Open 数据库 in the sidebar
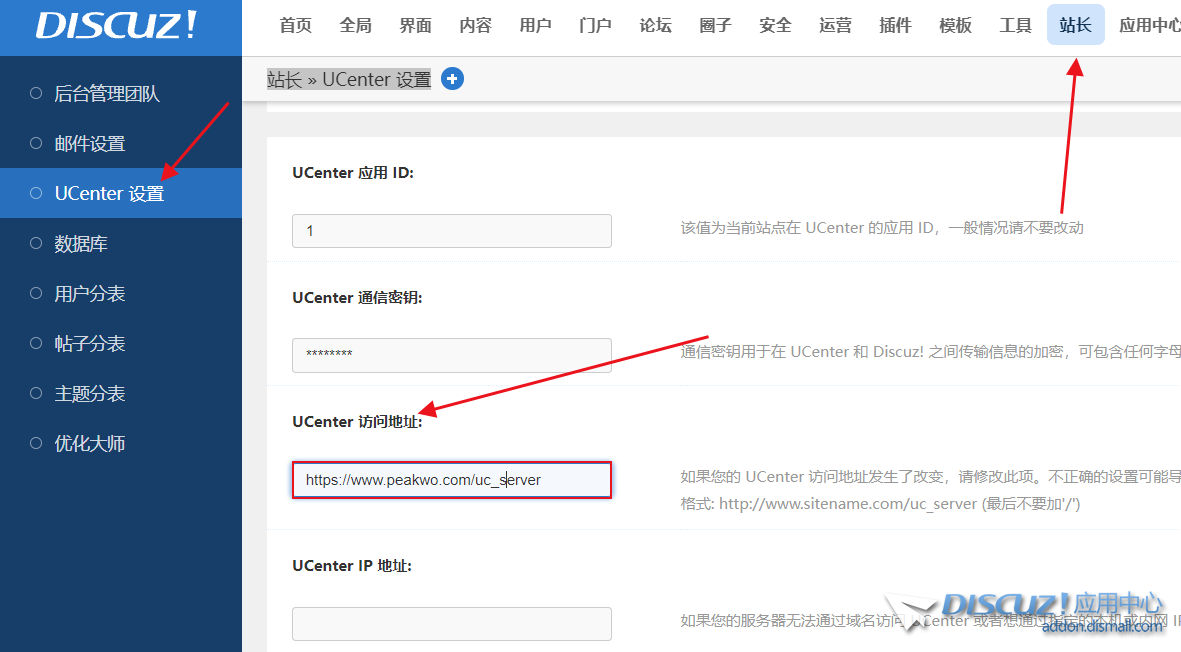Image resolution: width=1181 pixels, height=652 pixels. (81, 244)
